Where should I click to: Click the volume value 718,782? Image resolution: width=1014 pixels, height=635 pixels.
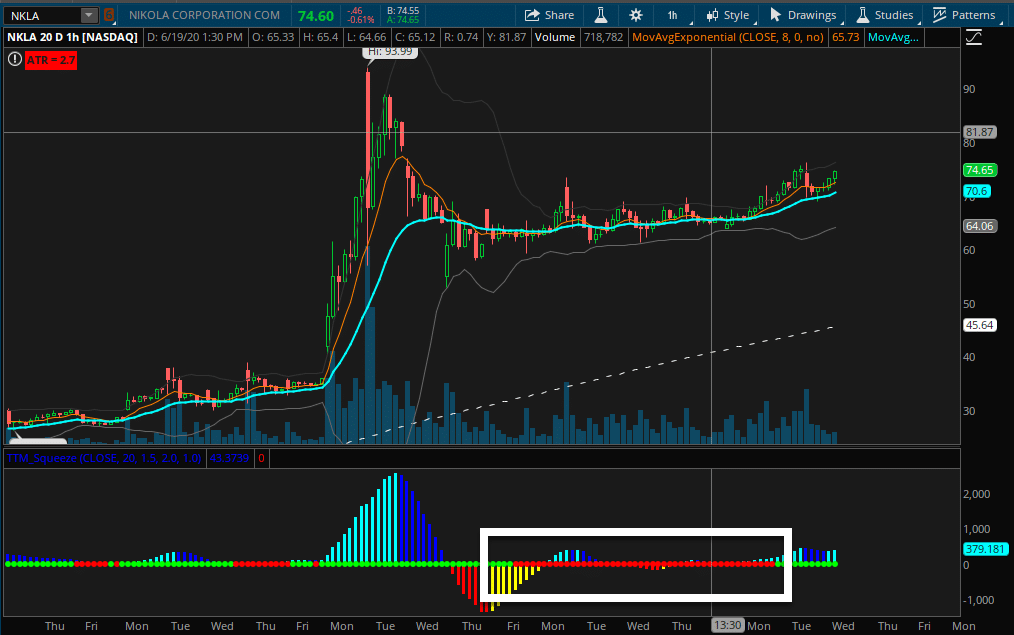click(603, 38)
